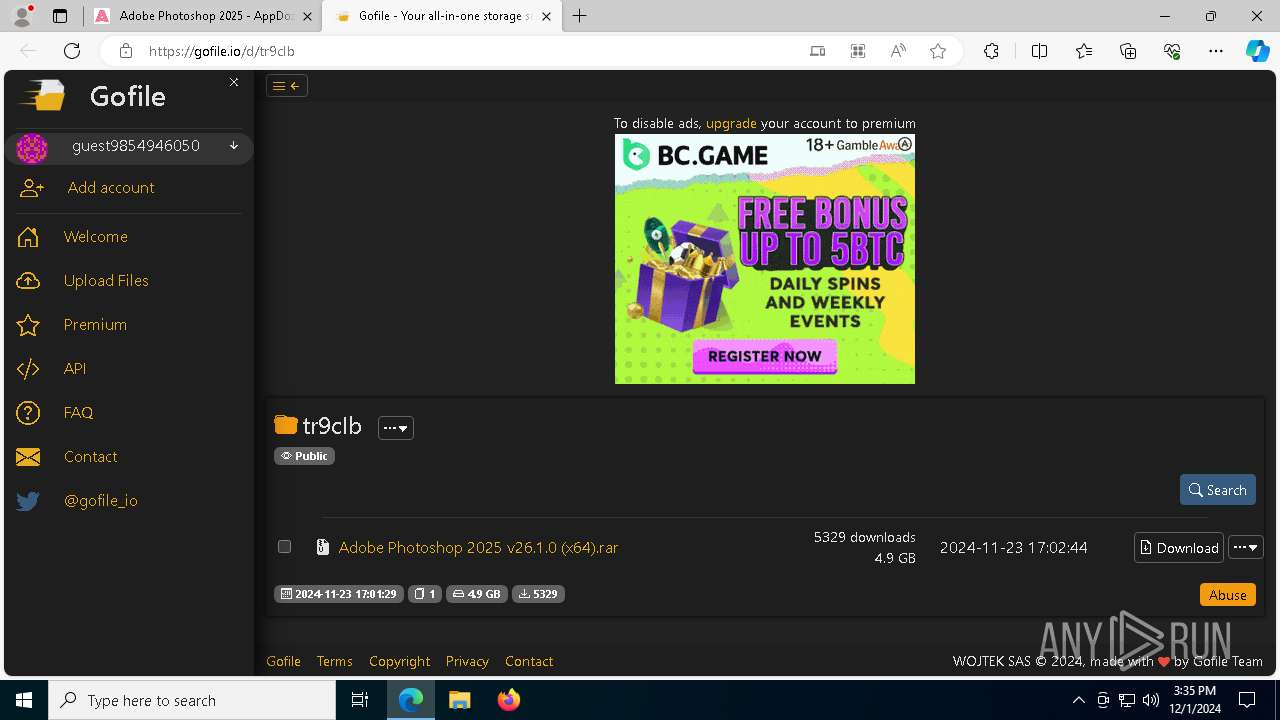Click the Welcome home icon
Viewport: 1280px width, 720px height.
click(28, 237)
